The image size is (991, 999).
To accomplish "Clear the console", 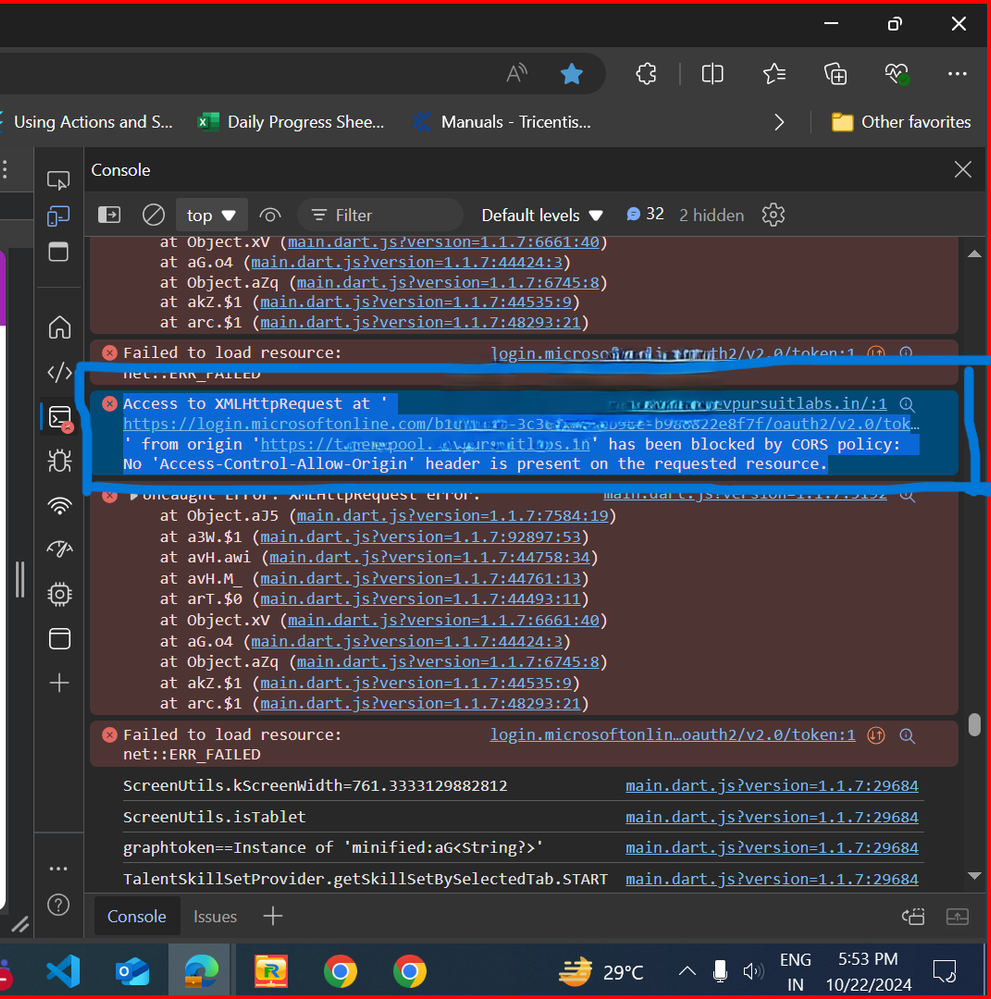I will (x=153, y=215).
